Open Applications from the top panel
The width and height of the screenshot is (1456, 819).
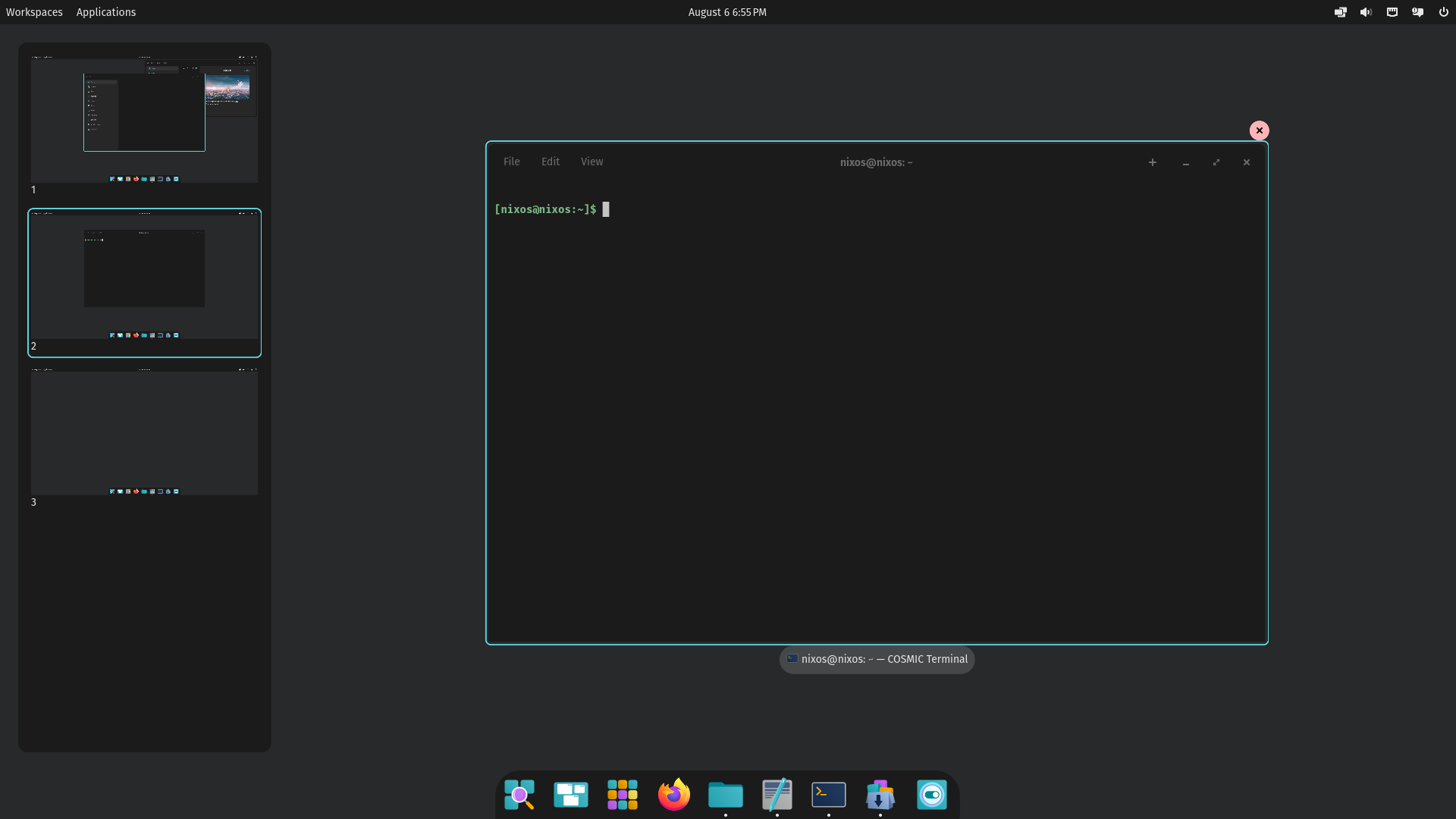(106, 12)
